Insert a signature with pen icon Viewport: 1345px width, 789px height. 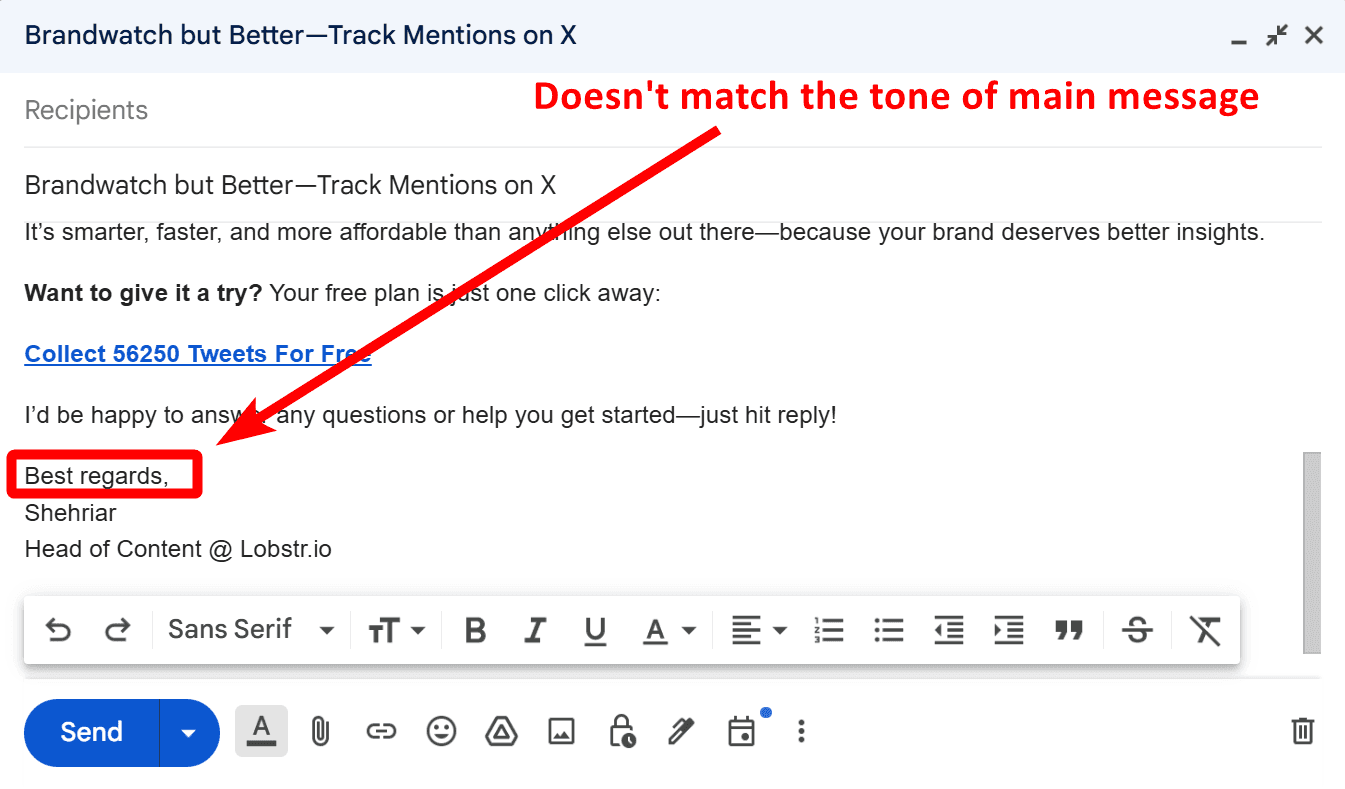681,732
